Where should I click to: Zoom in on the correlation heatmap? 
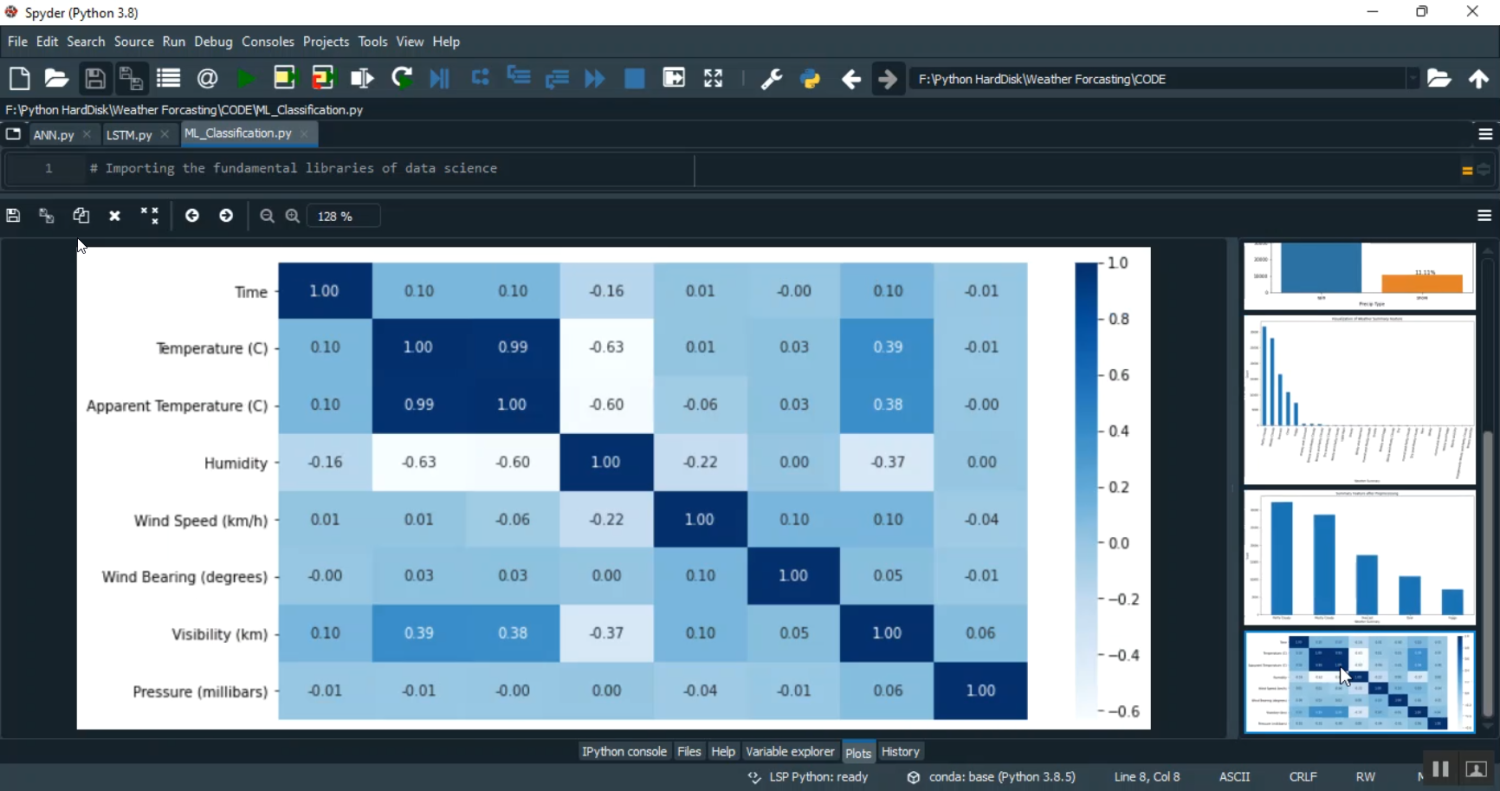pyautogui.click(x=291, y=215)
